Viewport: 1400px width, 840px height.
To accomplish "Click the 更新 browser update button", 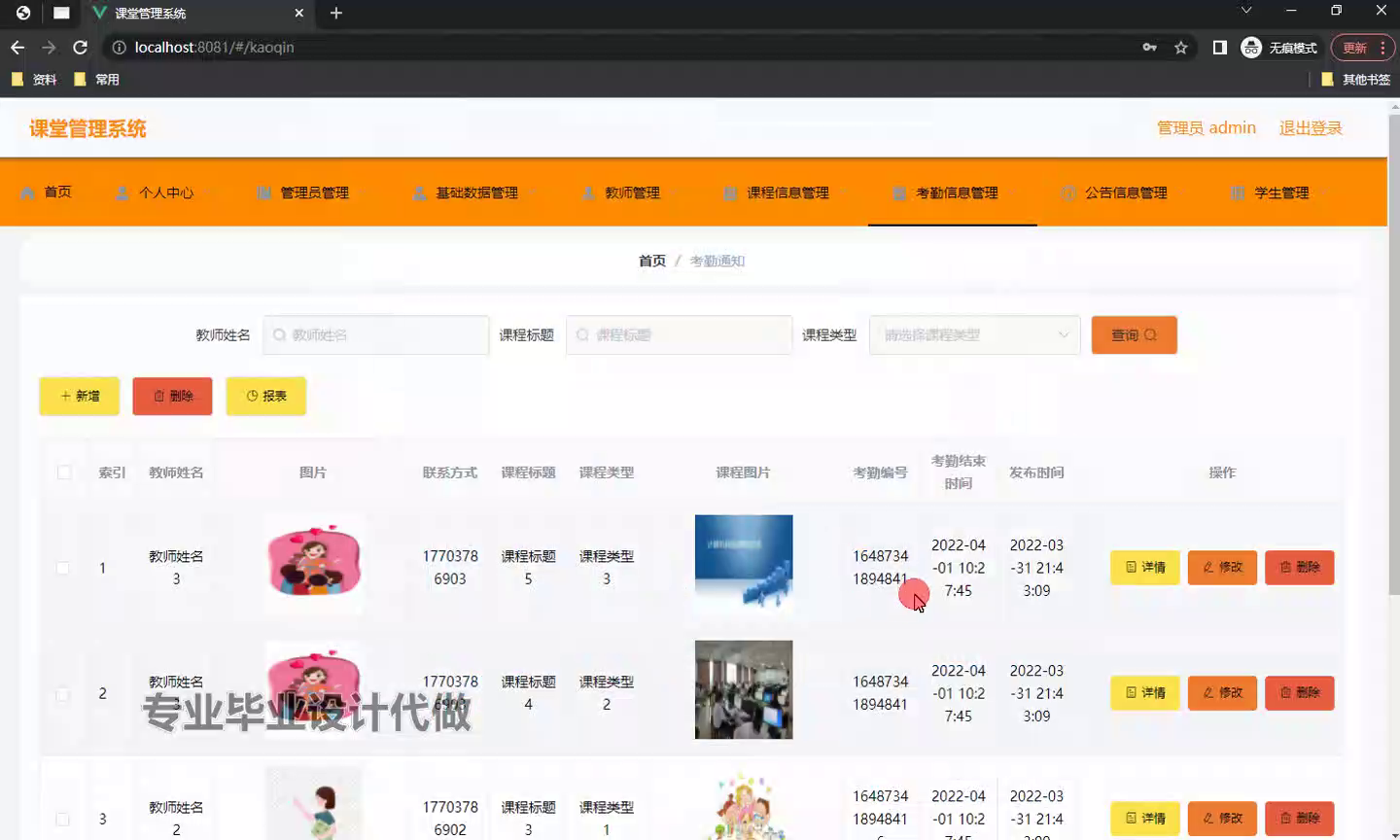I will [1363, 47].
